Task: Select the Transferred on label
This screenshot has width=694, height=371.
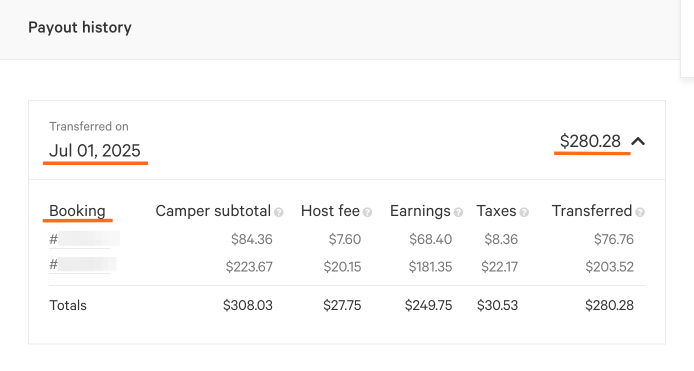Action: (89, 127)
